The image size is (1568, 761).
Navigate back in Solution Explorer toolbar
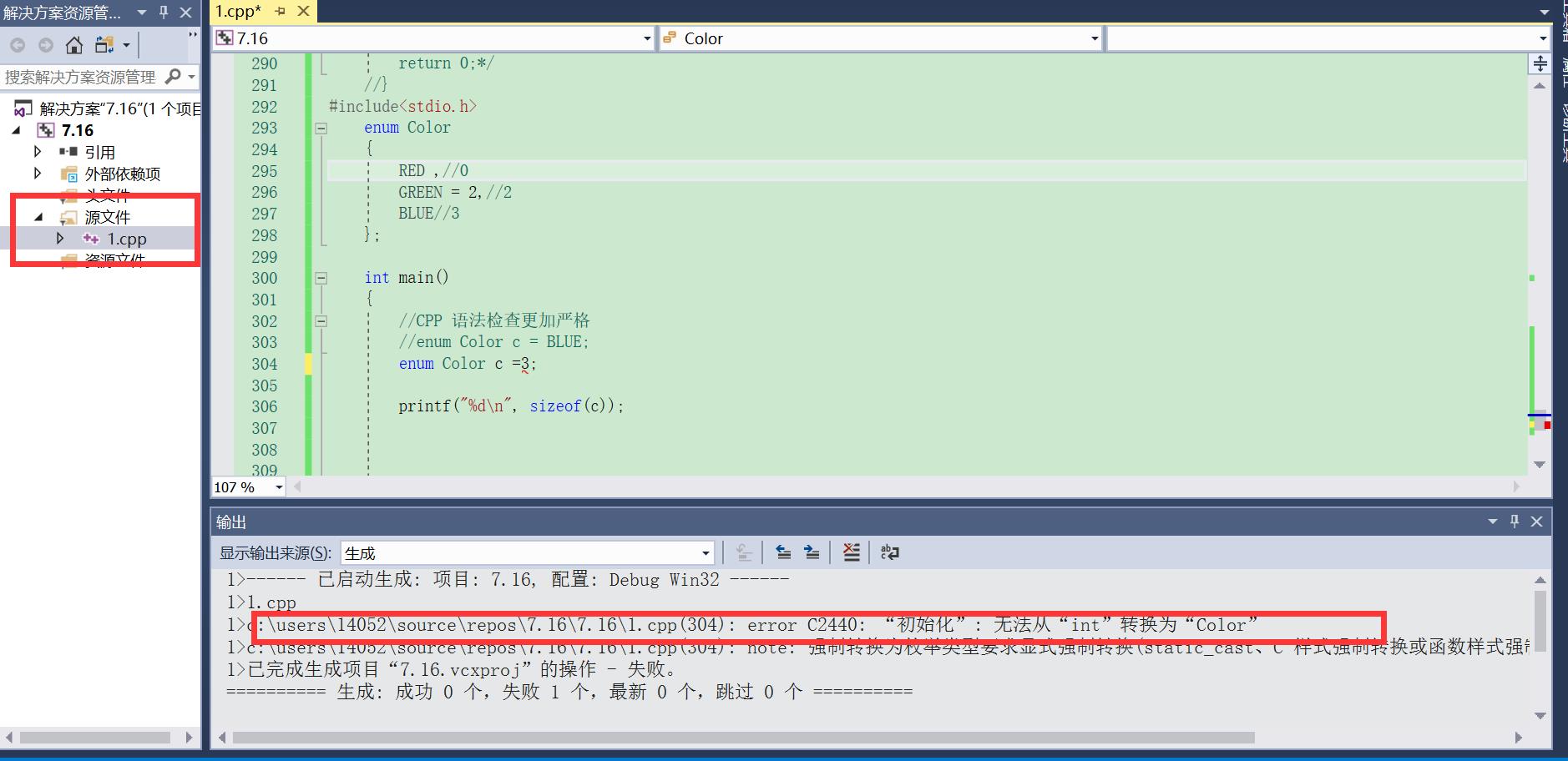click(x=18, y=45)
